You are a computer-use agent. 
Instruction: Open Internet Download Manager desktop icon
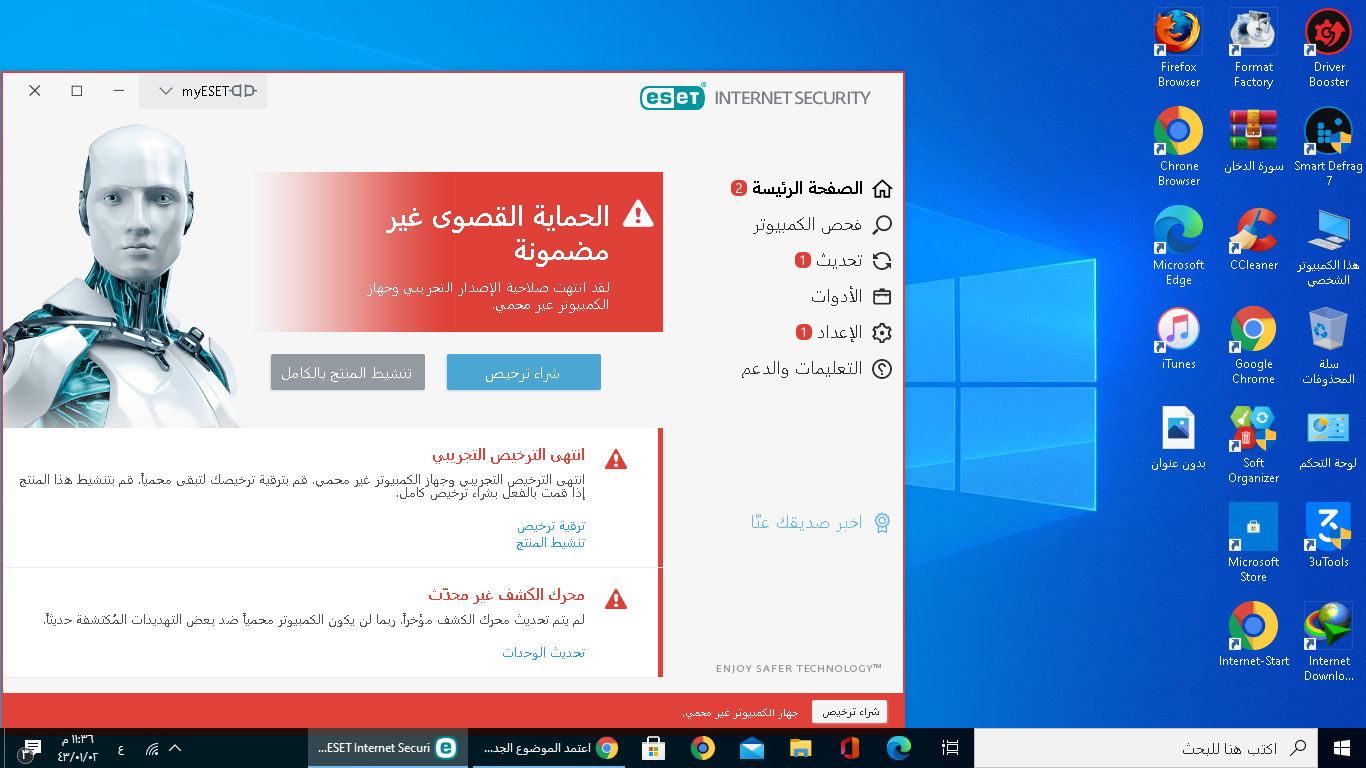point(1328,641)
